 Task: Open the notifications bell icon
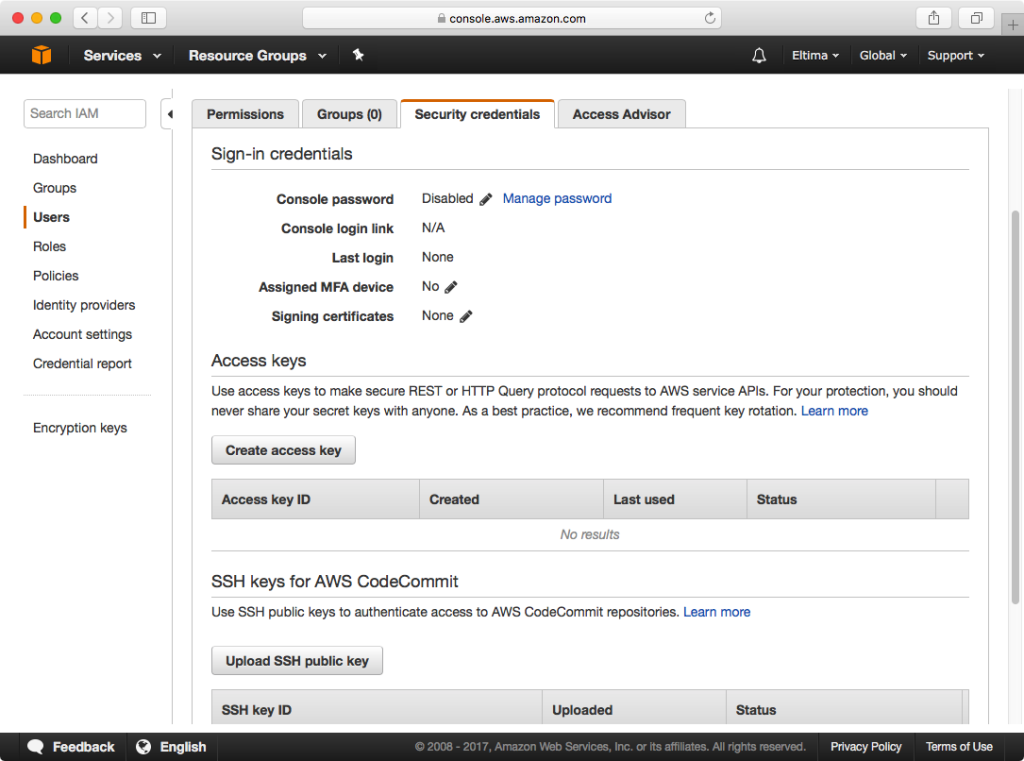759,55
